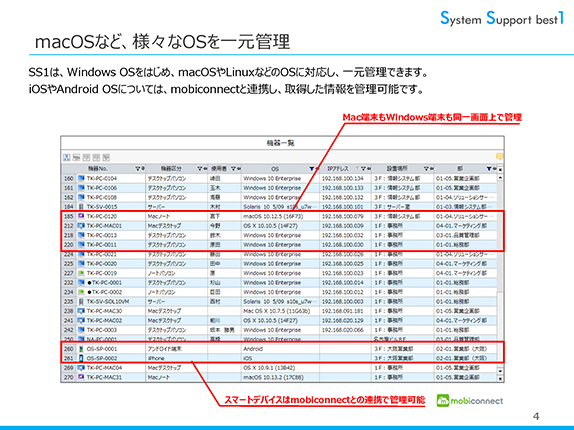The image size is (574, 430).
Task: Select the iPhone device type cell
Action: (x=176, y=358)
